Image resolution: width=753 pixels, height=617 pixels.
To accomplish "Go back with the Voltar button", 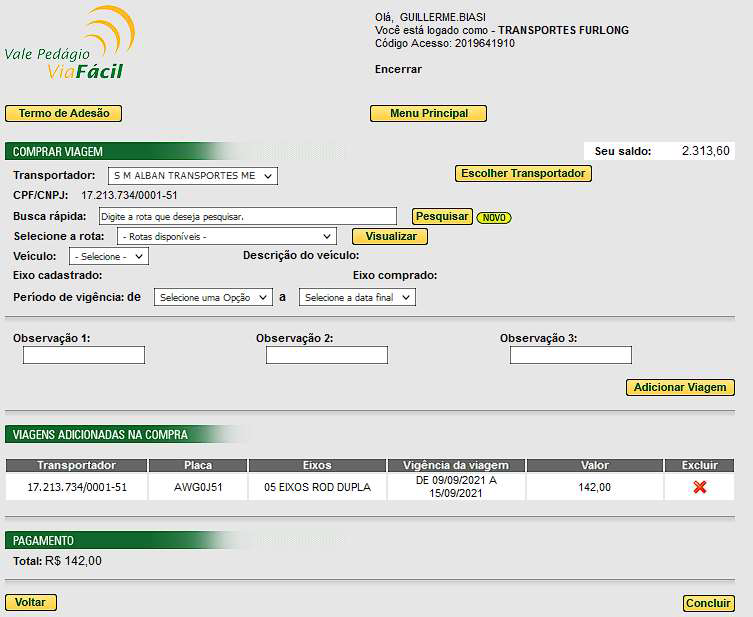I will click(31, 602).
